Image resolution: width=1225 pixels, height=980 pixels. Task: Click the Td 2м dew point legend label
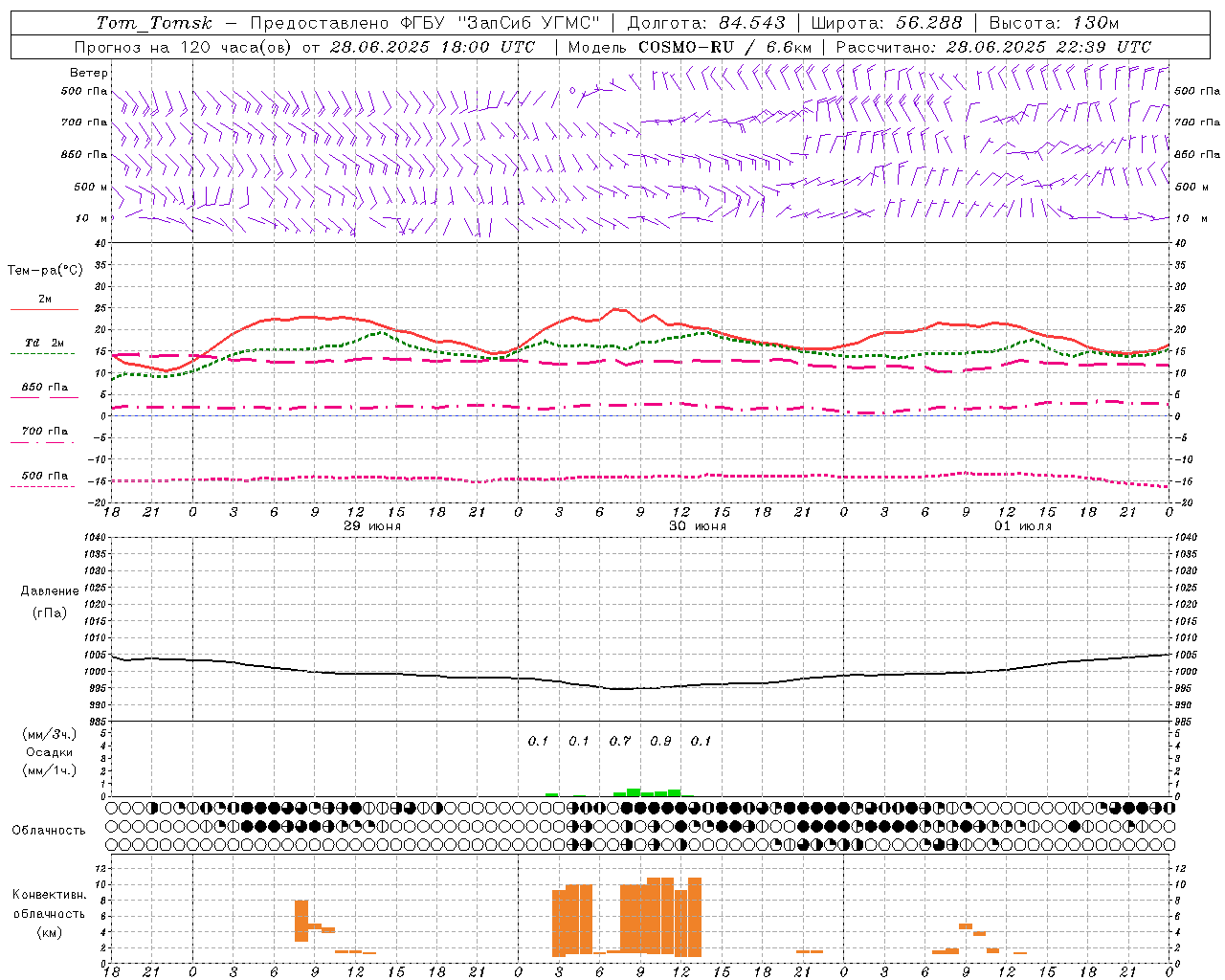[45, 343]
